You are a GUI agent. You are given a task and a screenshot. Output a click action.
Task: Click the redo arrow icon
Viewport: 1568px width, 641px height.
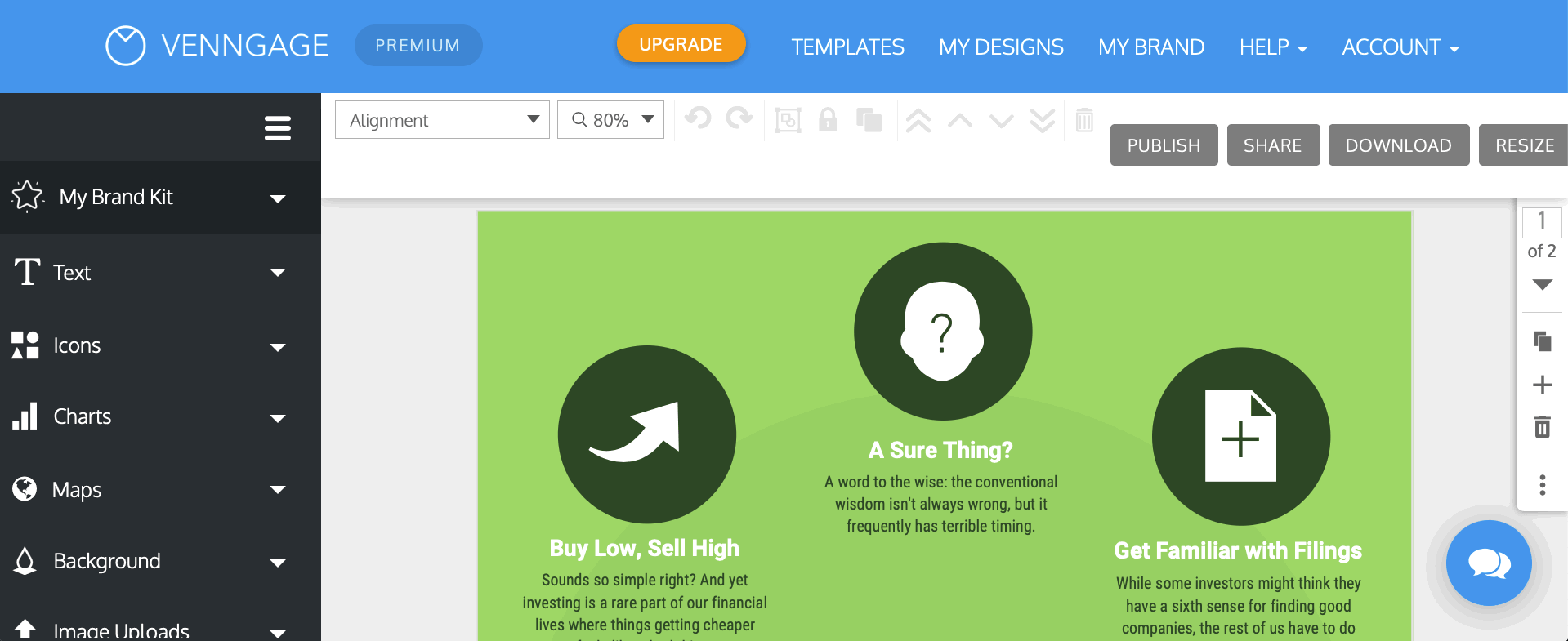point(739,119)
